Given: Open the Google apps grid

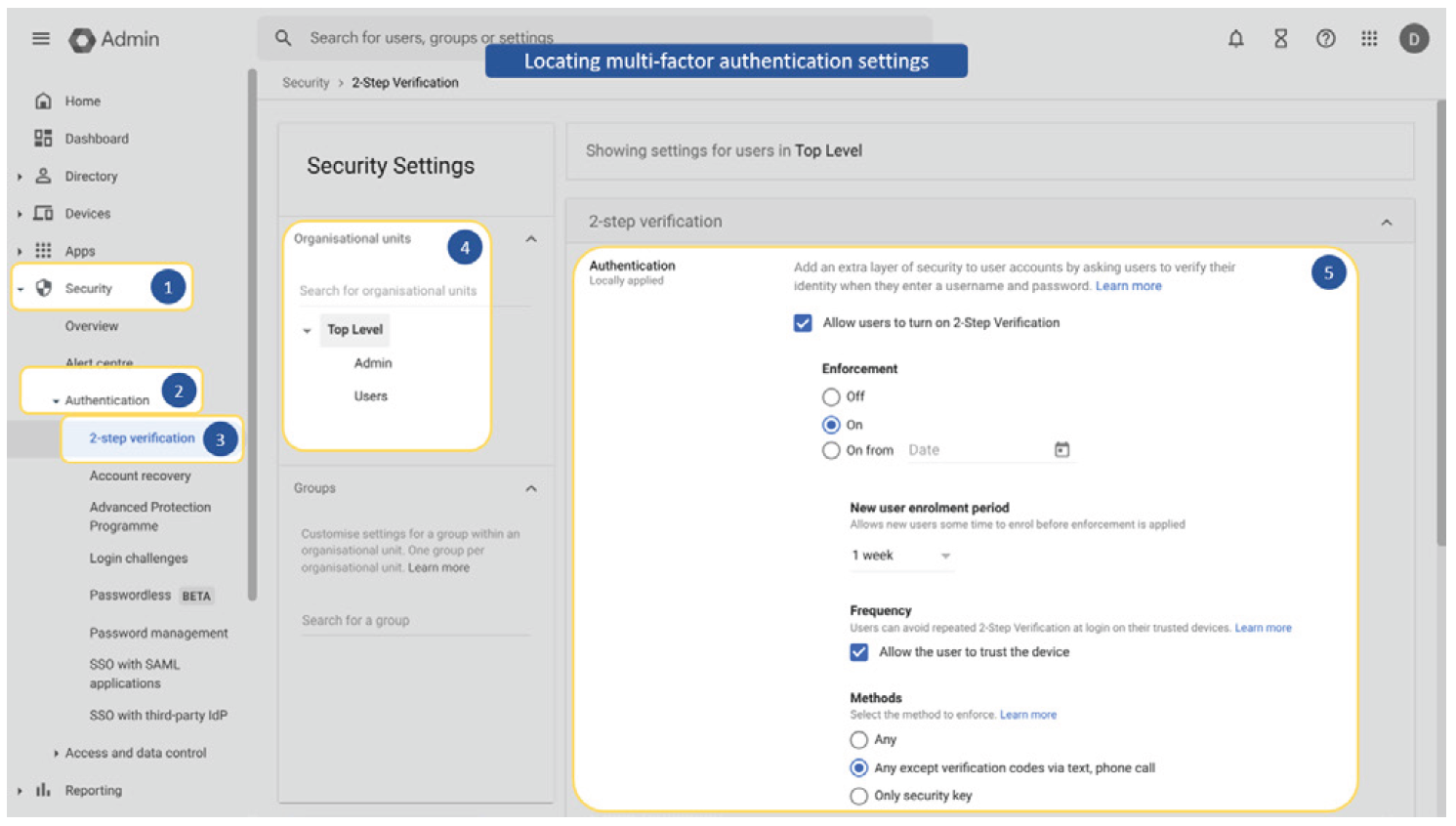Looking at the screenshot, I should pyautogui.click(x=1370, y=39).
